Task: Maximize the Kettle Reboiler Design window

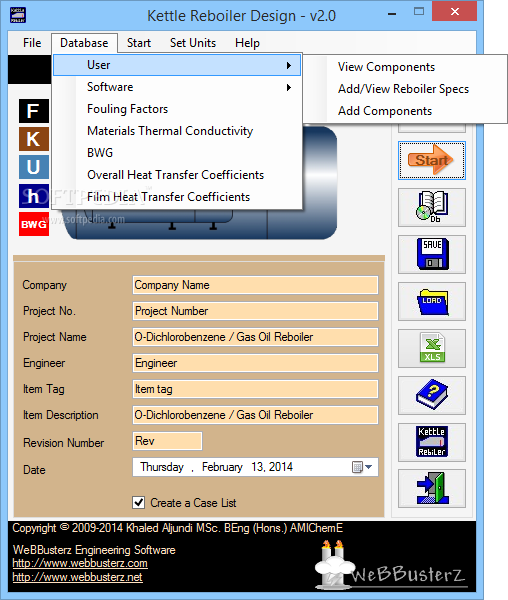Action: (x=419, y=11)
